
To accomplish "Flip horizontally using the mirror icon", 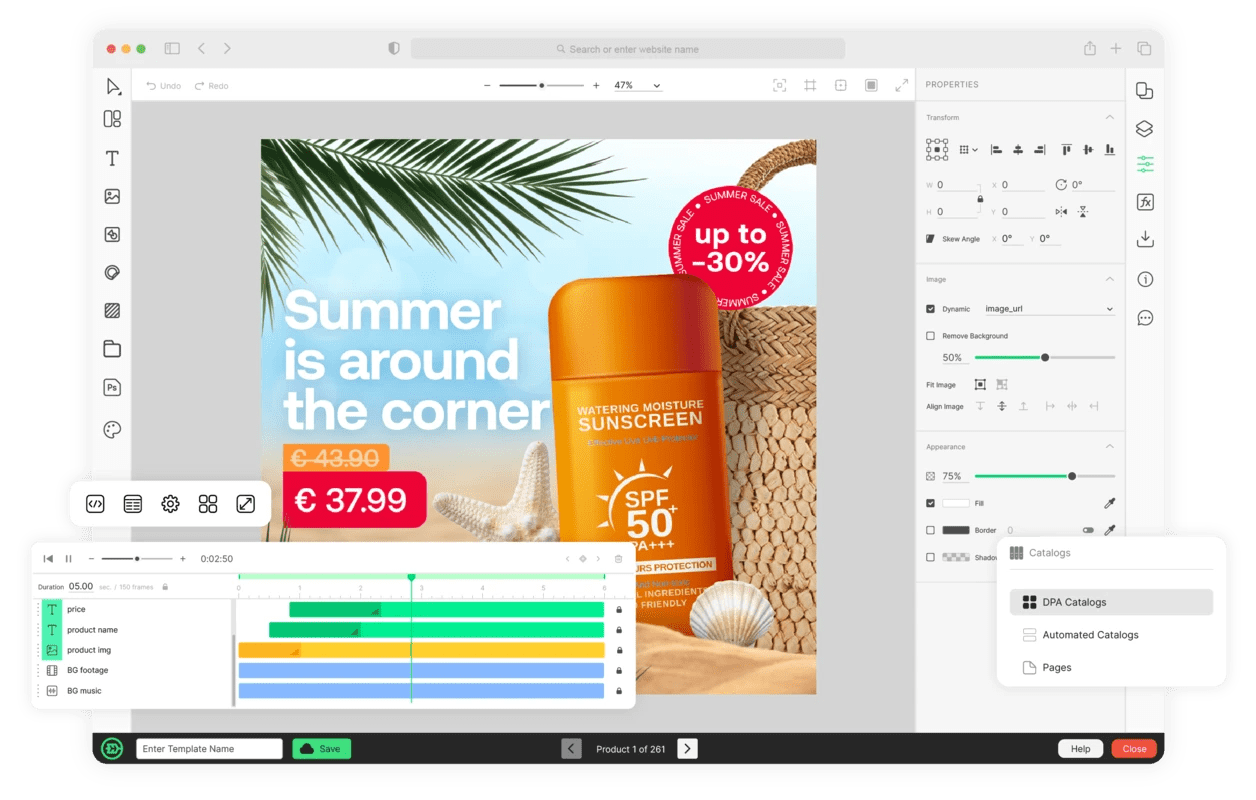I will point(1061,212).
